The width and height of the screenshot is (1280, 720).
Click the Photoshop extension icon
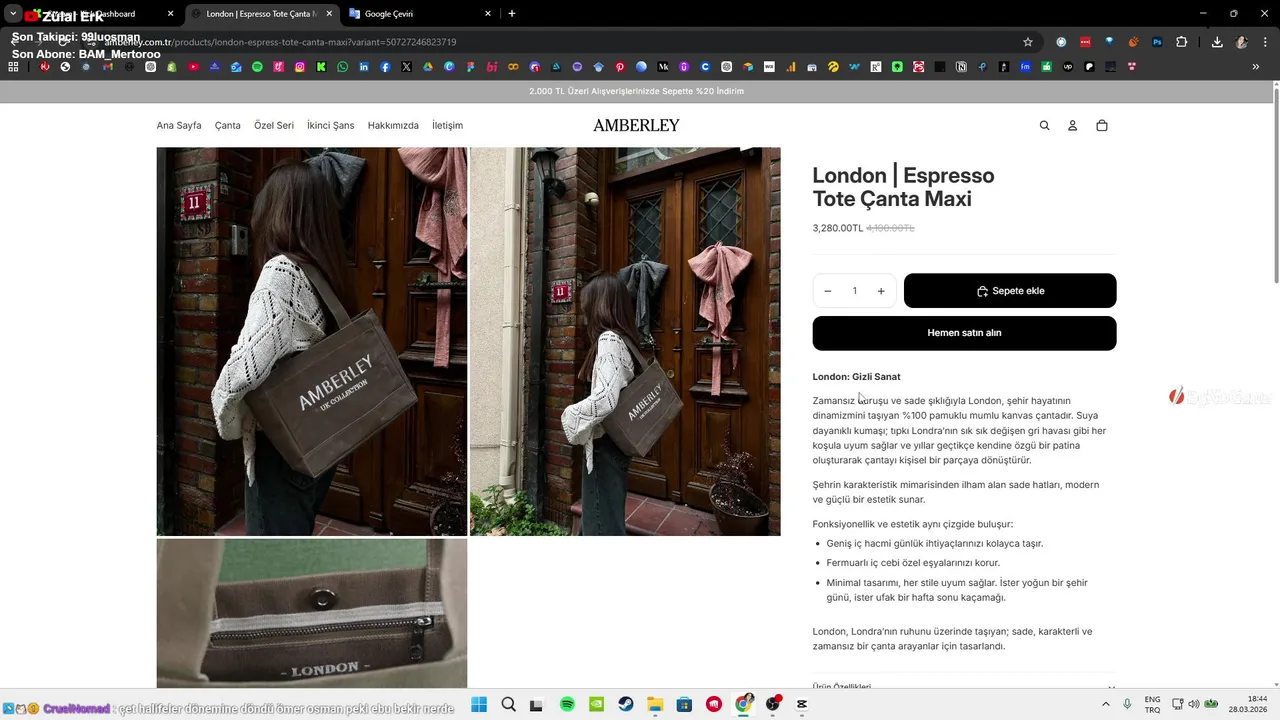pyautogui.click(x=1157, y=42)
